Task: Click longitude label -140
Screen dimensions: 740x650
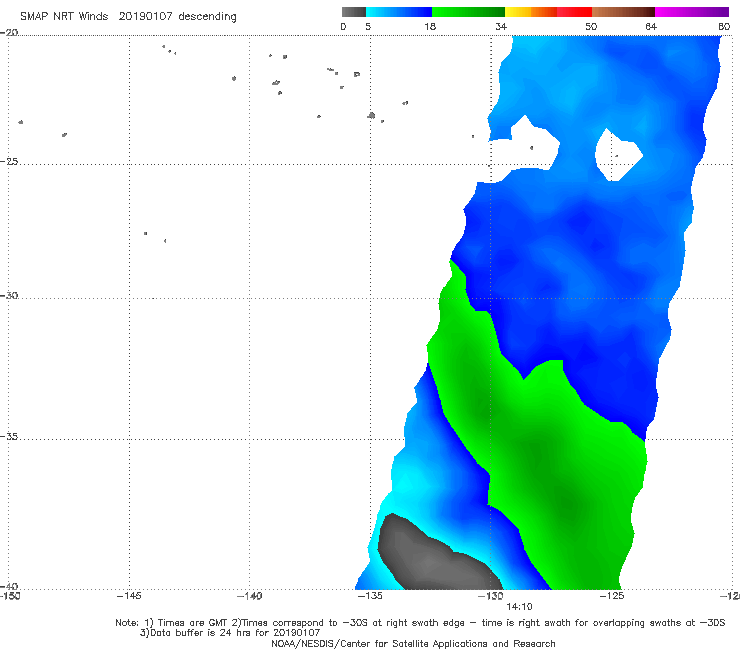Action: [249, 596]
